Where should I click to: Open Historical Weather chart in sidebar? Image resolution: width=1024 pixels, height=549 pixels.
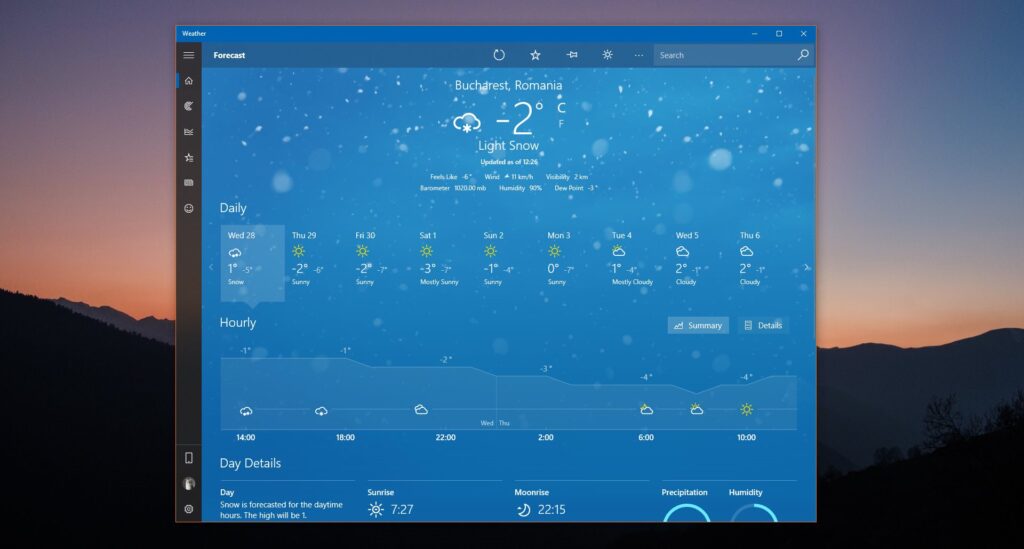click(189, 132)
